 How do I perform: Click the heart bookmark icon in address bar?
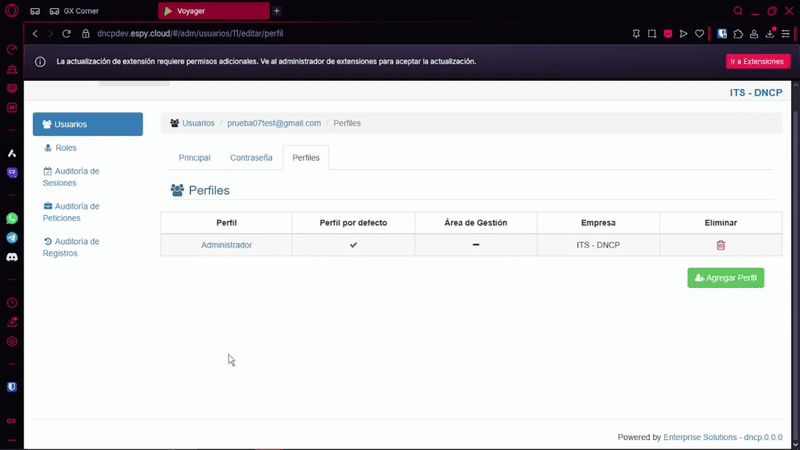coord(699,33)
